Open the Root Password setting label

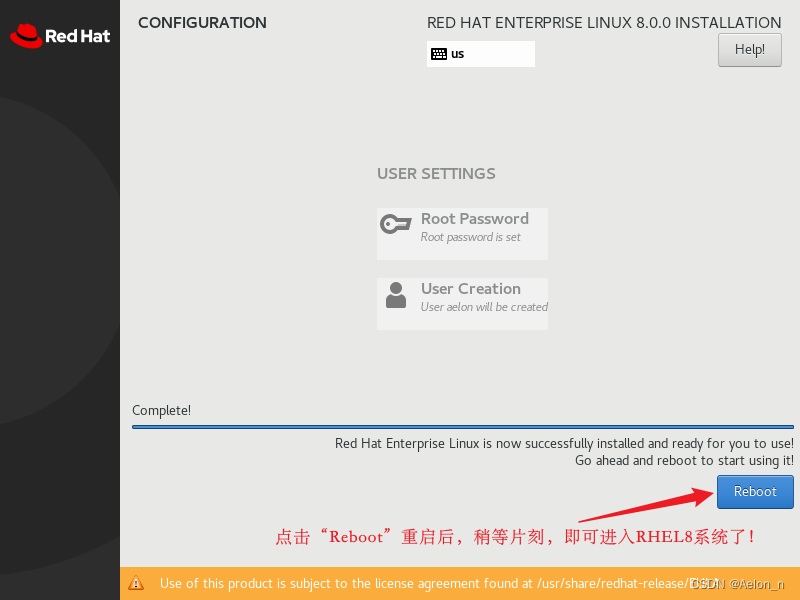(x=474, y=219)
